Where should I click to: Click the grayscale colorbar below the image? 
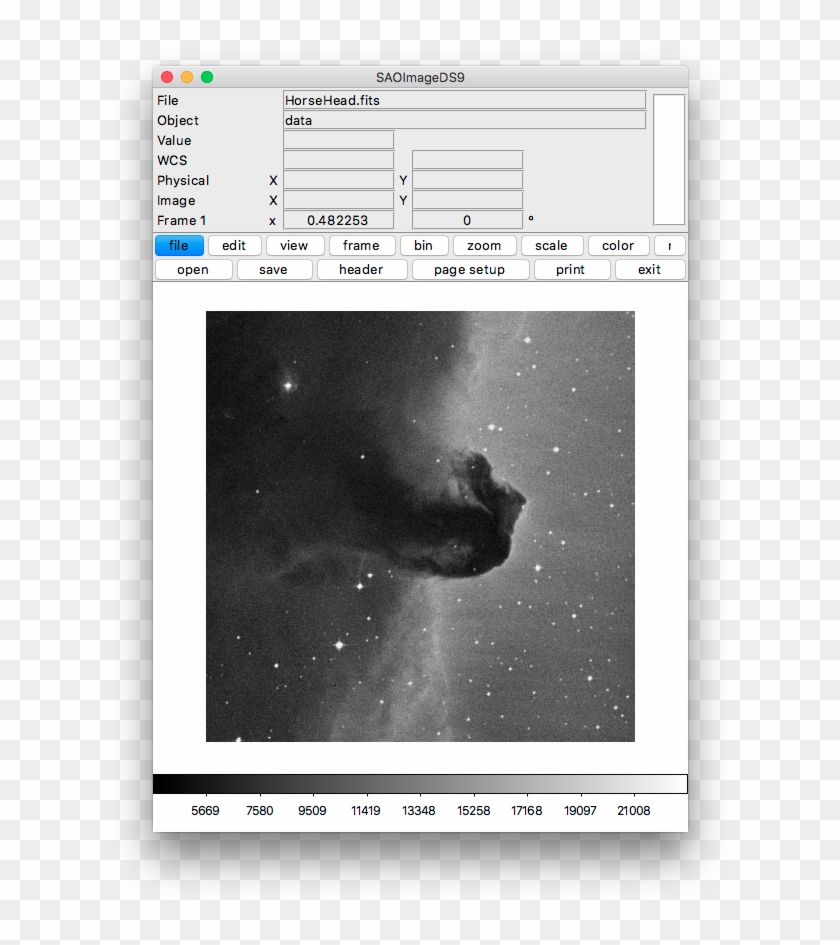pos(420,782)
